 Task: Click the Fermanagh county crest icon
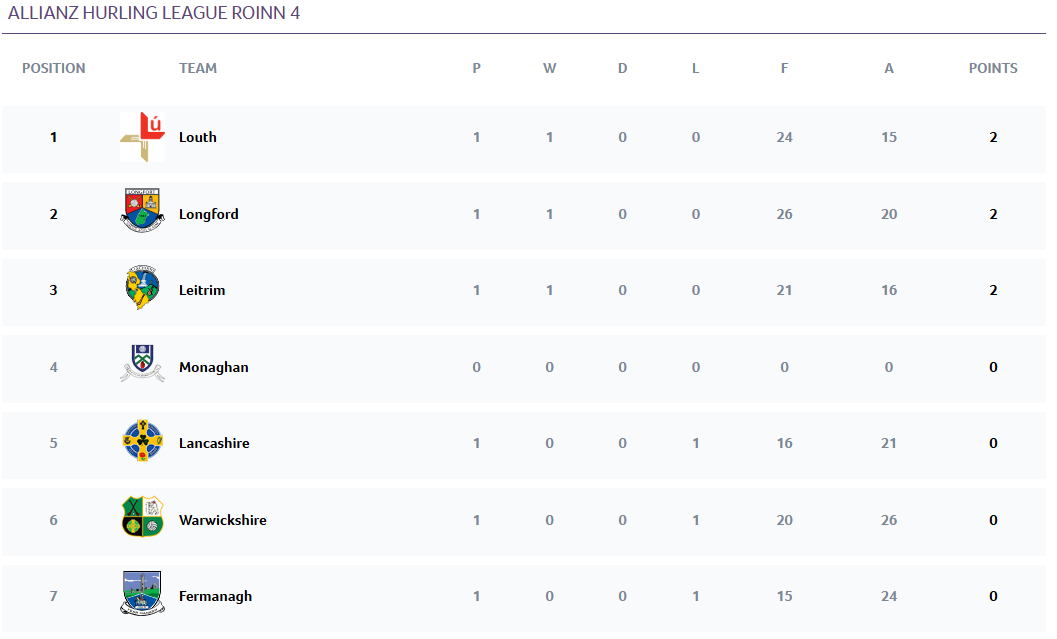tap(142, 593)
